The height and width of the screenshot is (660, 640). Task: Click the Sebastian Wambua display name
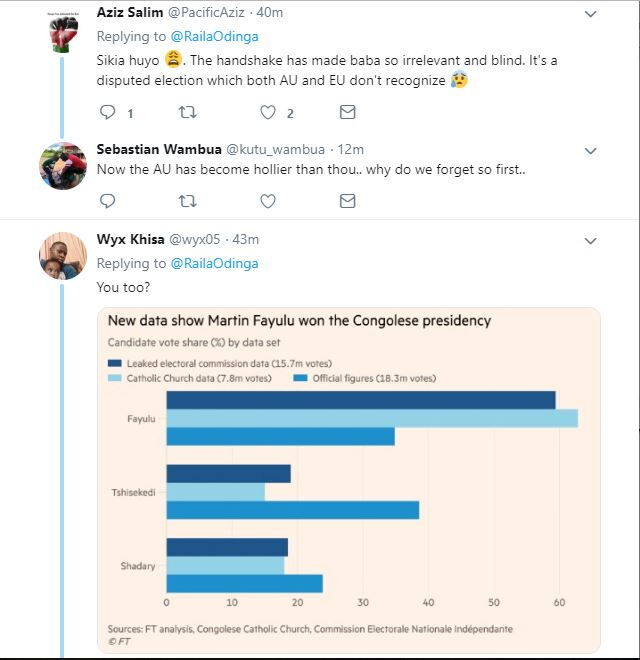[x=159, y=149]
